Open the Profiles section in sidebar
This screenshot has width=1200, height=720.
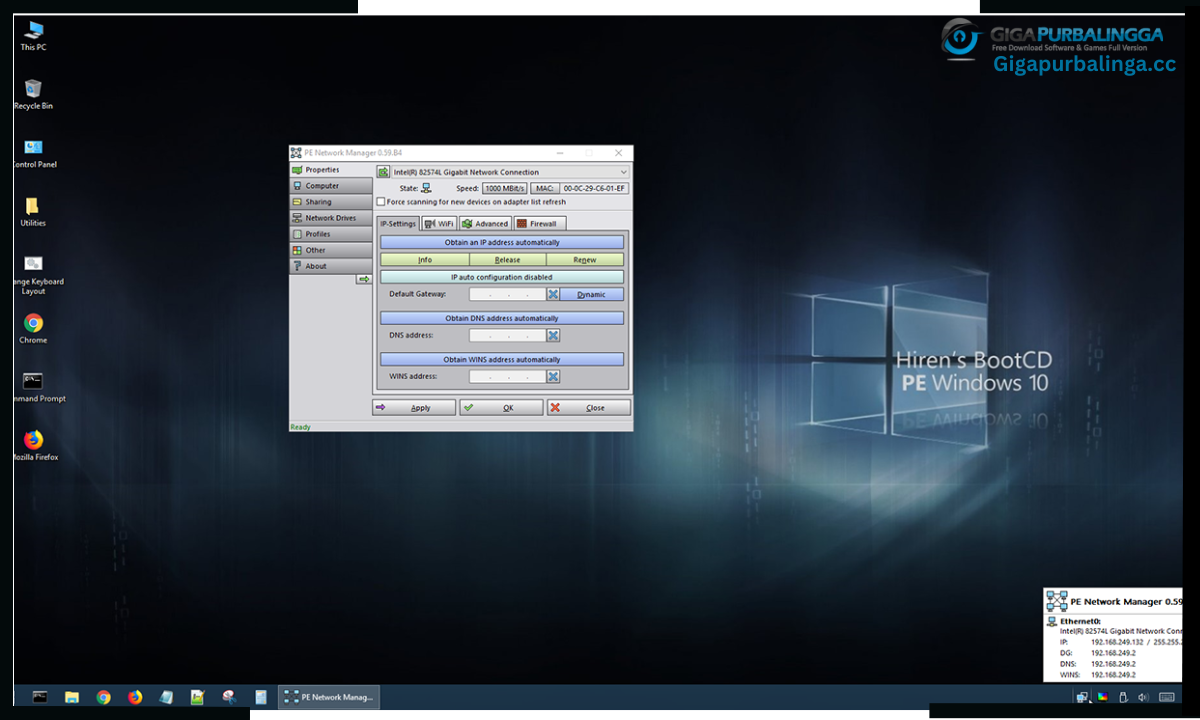[331, 234]
